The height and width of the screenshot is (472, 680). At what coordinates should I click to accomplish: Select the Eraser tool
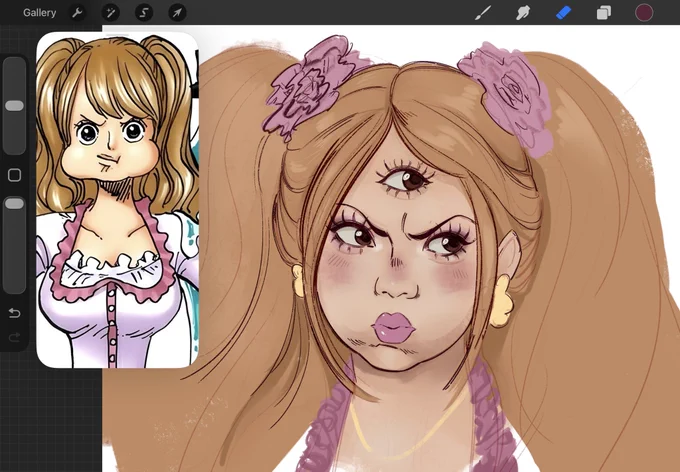tap(563, 13)
